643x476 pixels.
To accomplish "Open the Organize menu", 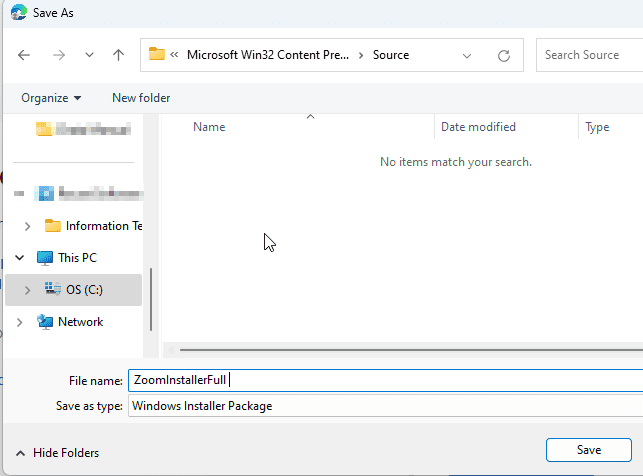I will pos(51,98).
